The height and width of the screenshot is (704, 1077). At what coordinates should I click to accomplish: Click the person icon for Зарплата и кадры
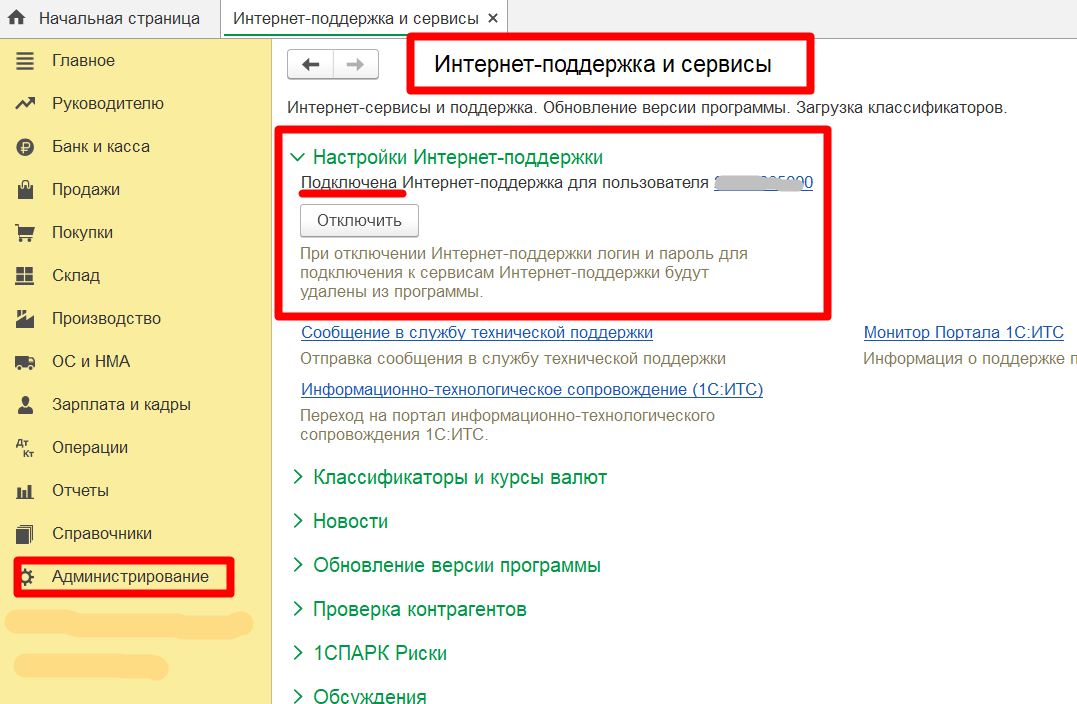pos(25,405)
